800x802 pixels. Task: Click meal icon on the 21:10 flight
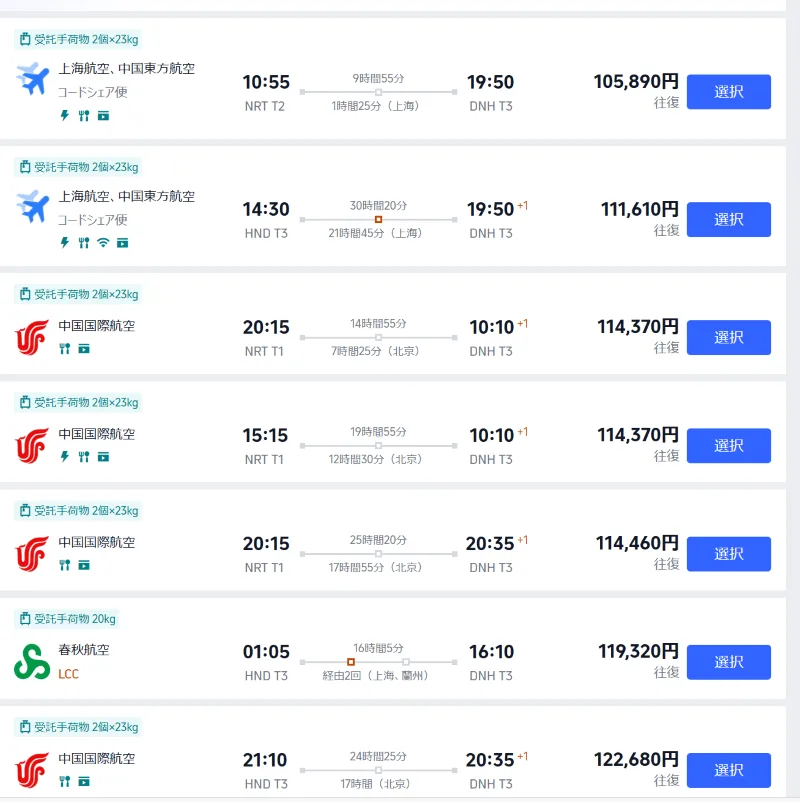[65, 781]
